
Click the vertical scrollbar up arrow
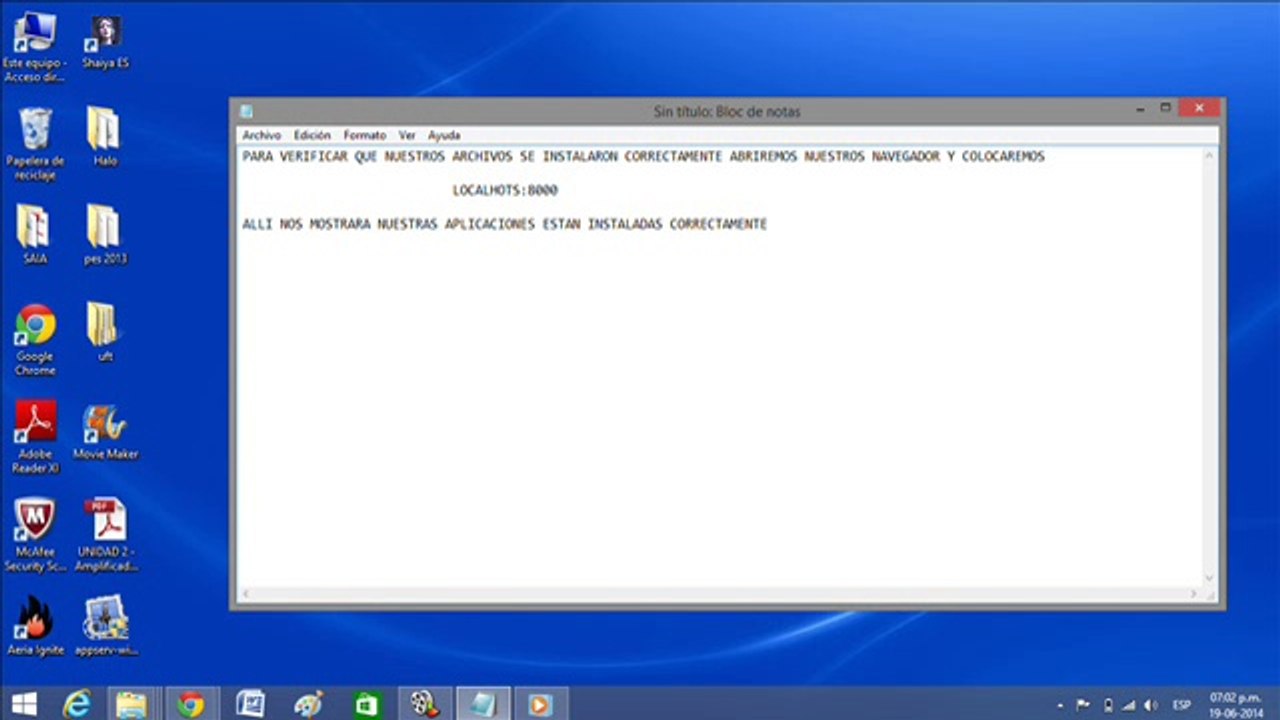pyautogui.click(x=1210, y=156)
